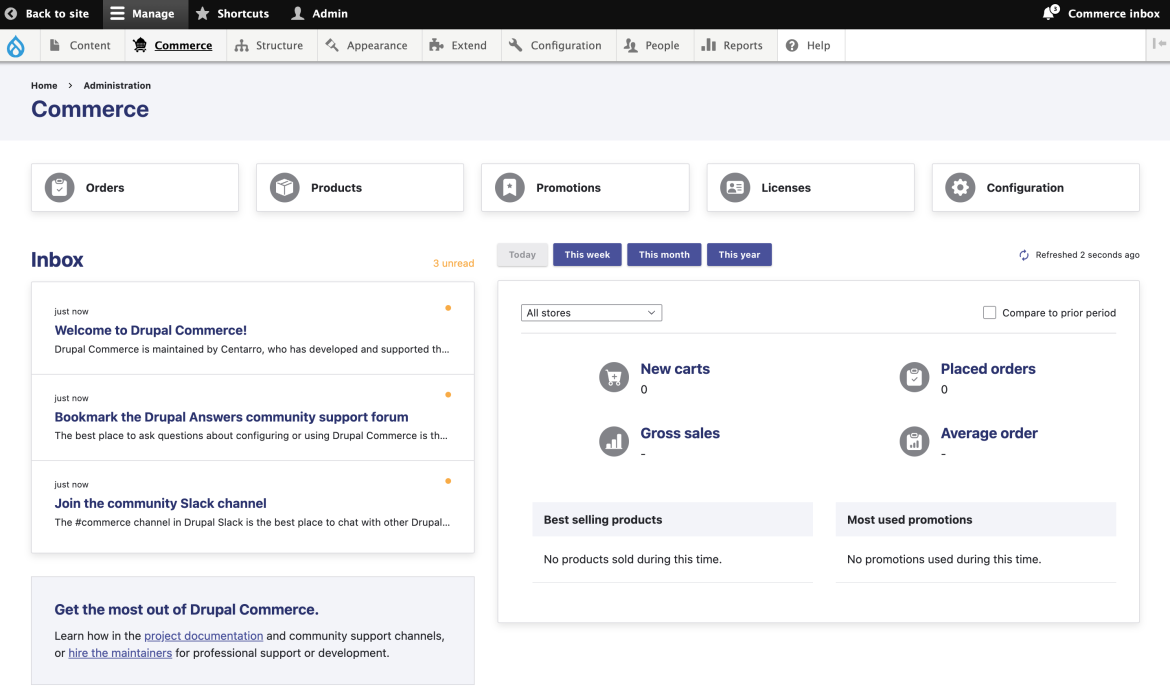The image size is (1170, 694).
Task: Open the Structure menu item
Action: point(269,46)
